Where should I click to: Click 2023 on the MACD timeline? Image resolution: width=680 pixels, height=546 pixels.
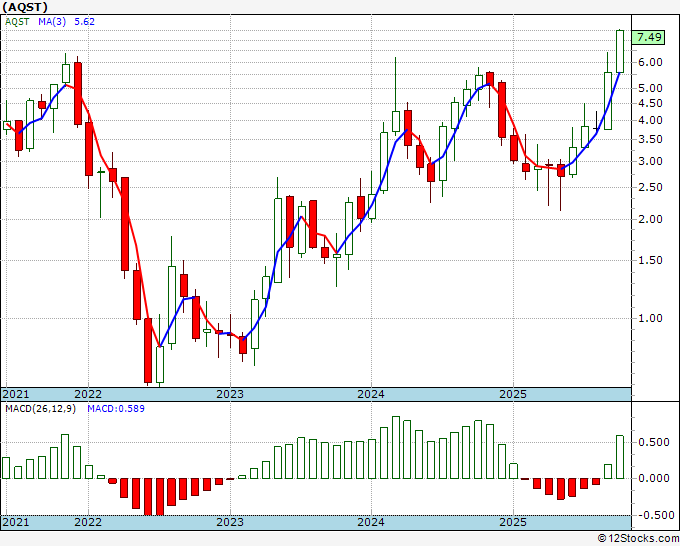[230, 522]
